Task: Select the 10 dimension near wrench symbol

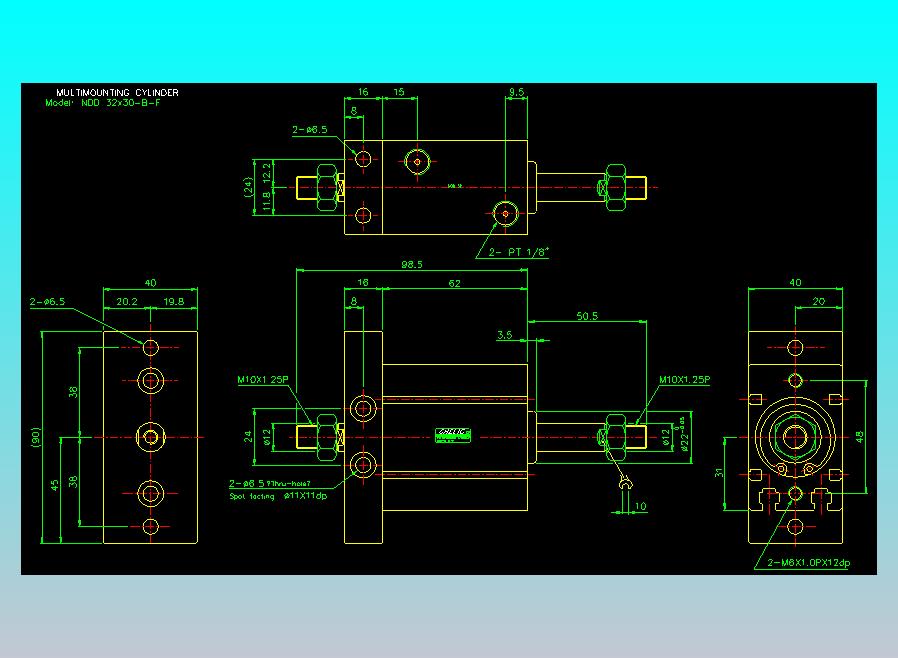Action: tap(641, 506)
